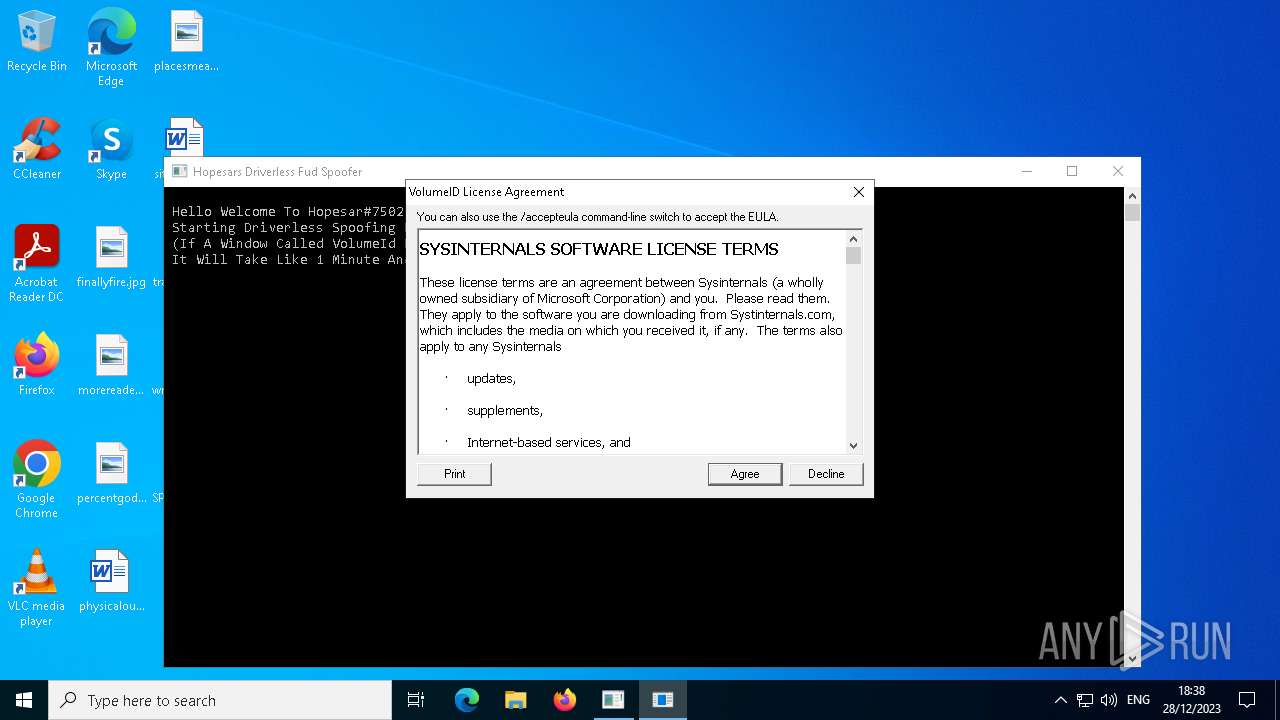Select the percentgod... image file
The height and width of the screenshot is (720, 1280).
pyautogui.click(x=111, y=474)
